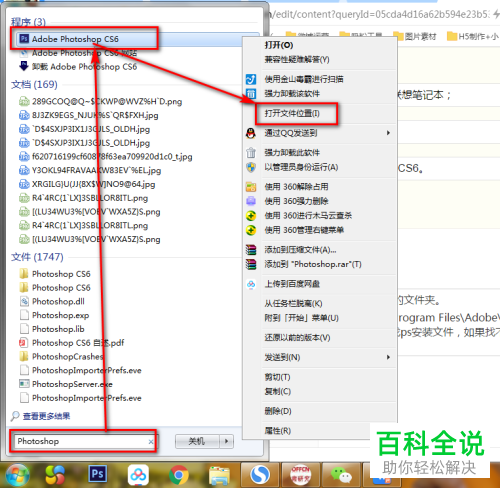Screen dimensions: 500x488
Task: Open file f620716199cf6087 8f63ea709920d1c0_t.jpg
Action: click(x=112, y=157)
